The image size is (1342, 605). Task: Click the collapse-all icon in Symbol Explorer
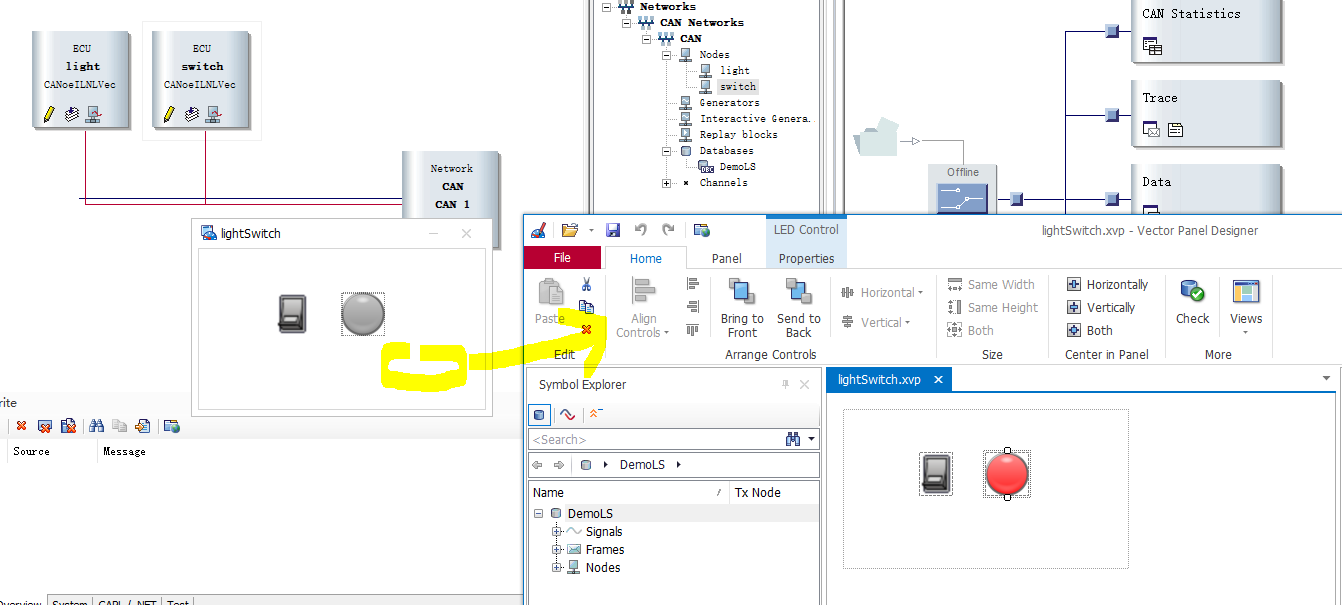595,414
